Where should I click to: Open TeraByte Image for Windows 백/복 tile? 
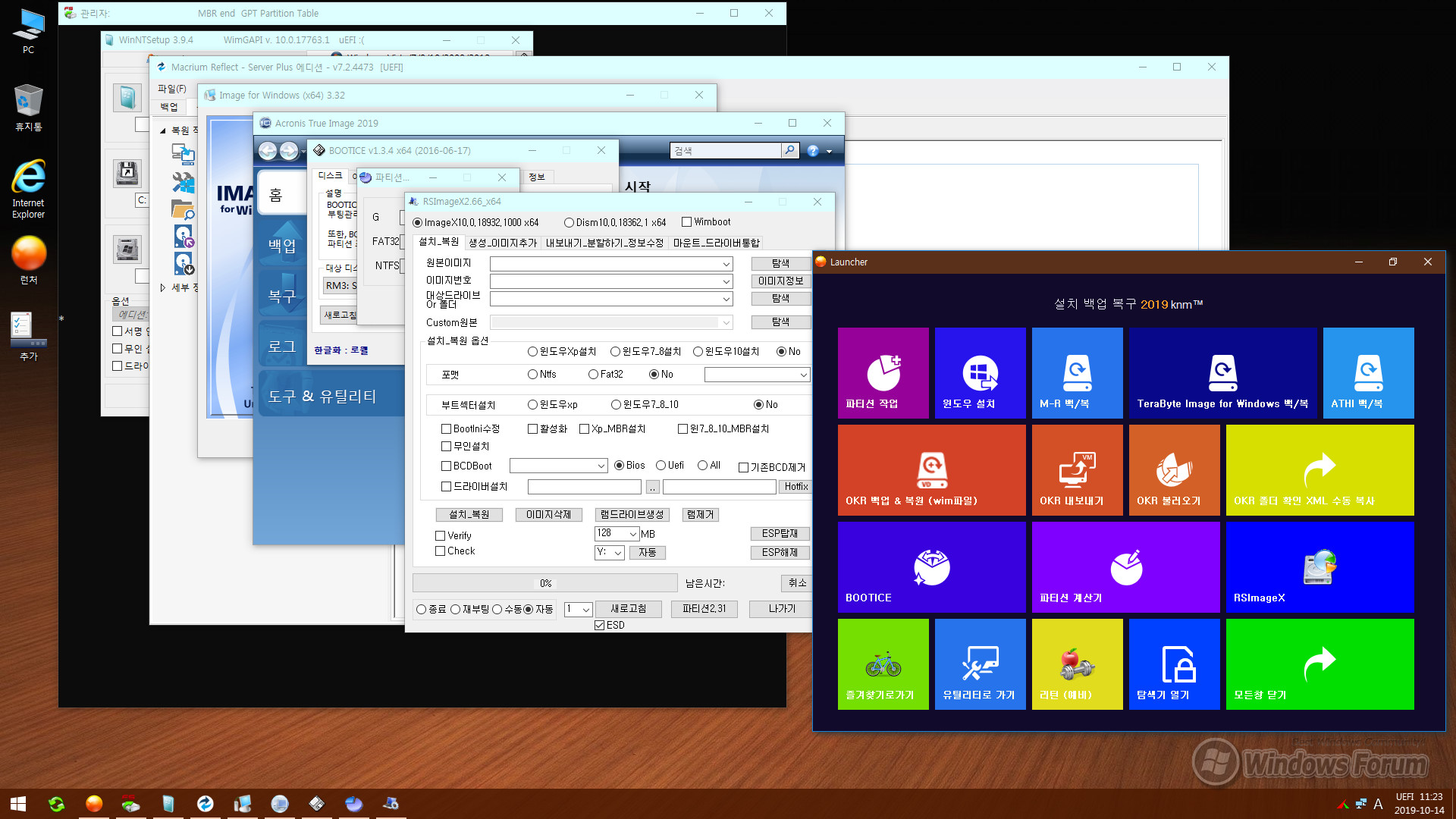click(x=1222, y=372)
